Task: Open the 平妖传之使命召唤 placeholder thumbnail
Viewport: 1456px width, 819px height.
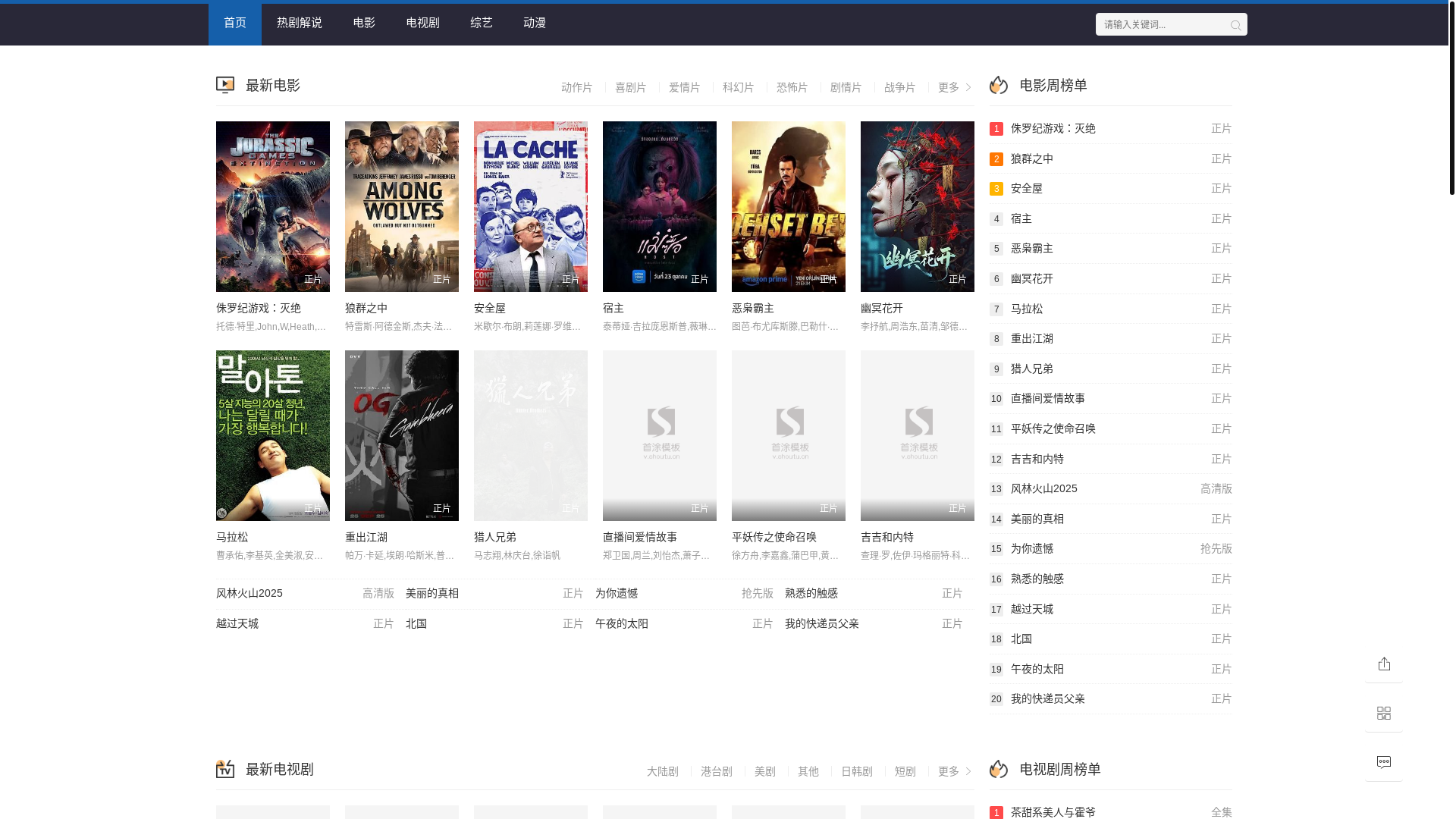Action: (789, 435)
